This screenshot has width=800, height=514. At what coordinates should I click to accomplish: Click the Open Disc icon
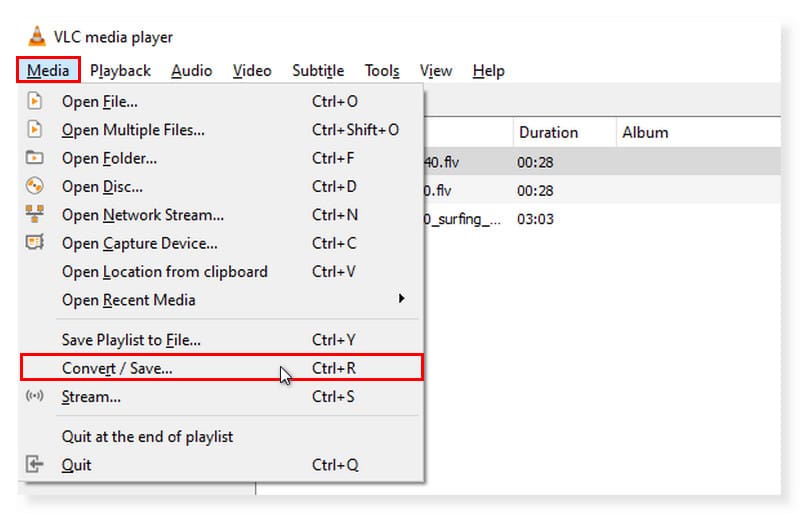tap(35, 186)
